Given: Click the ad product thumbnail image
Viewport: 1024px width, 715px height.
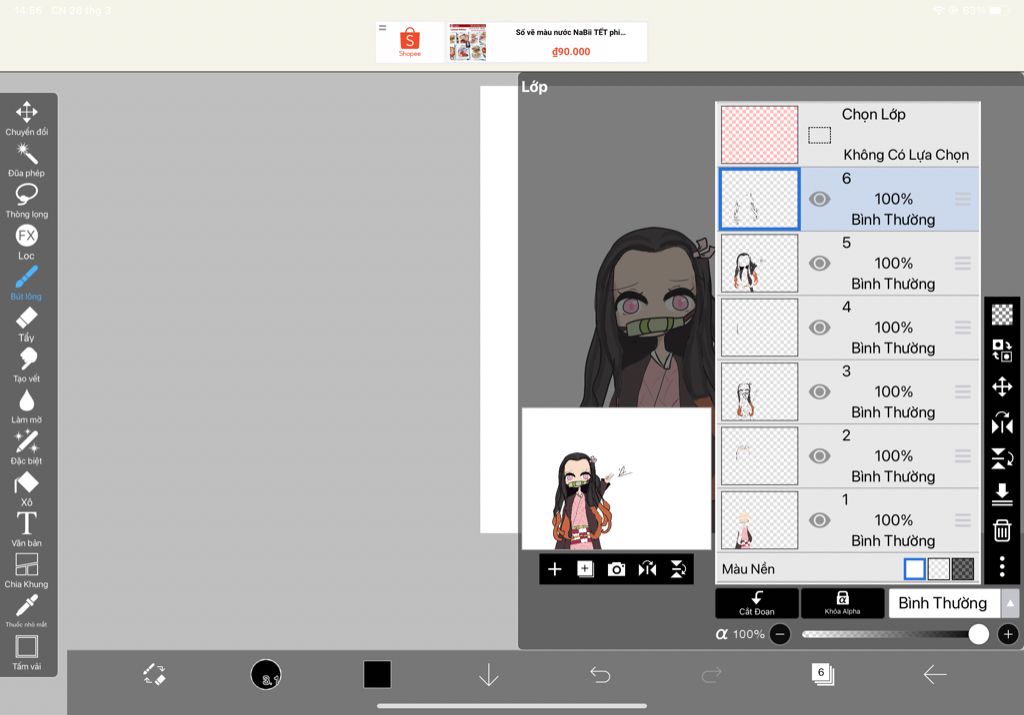Looking at the screenshot, I should pyautogui.click(x=468, y=42).
